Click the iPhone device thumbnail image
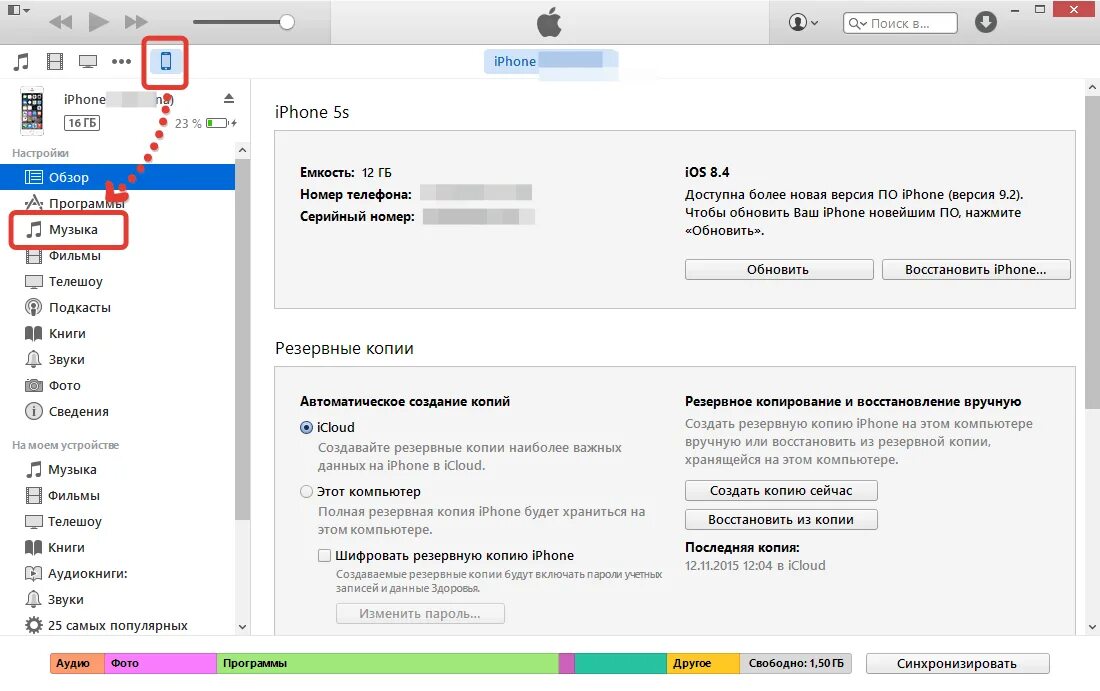 (32, 111)
